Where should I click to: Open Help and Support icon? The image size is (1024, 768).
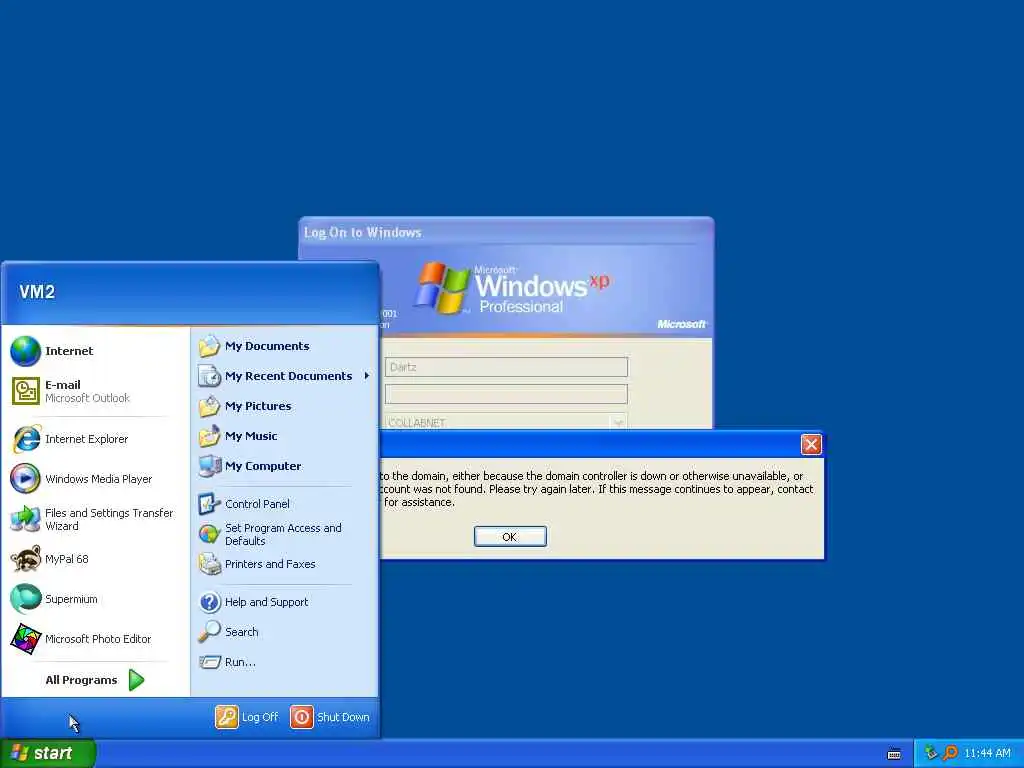[209, 602]
